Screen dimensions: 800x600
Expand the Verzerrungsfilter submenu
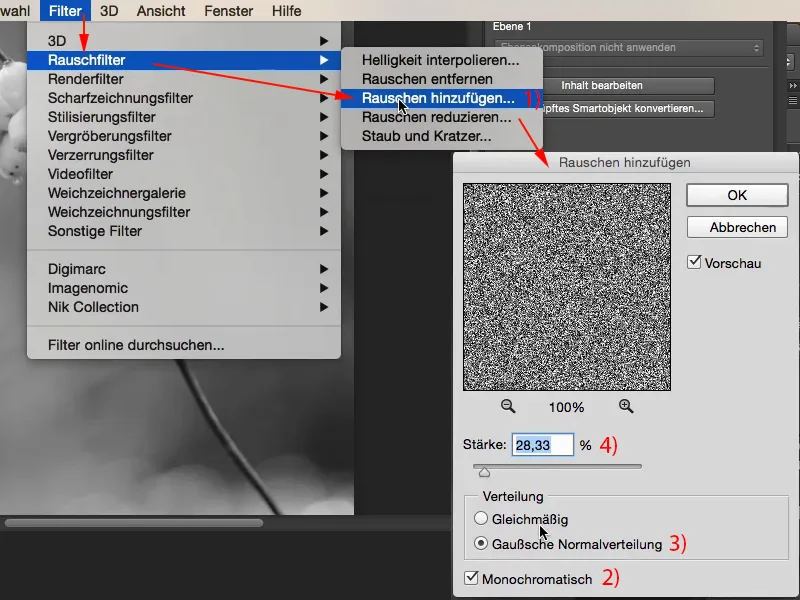click(x=184, y=155)
